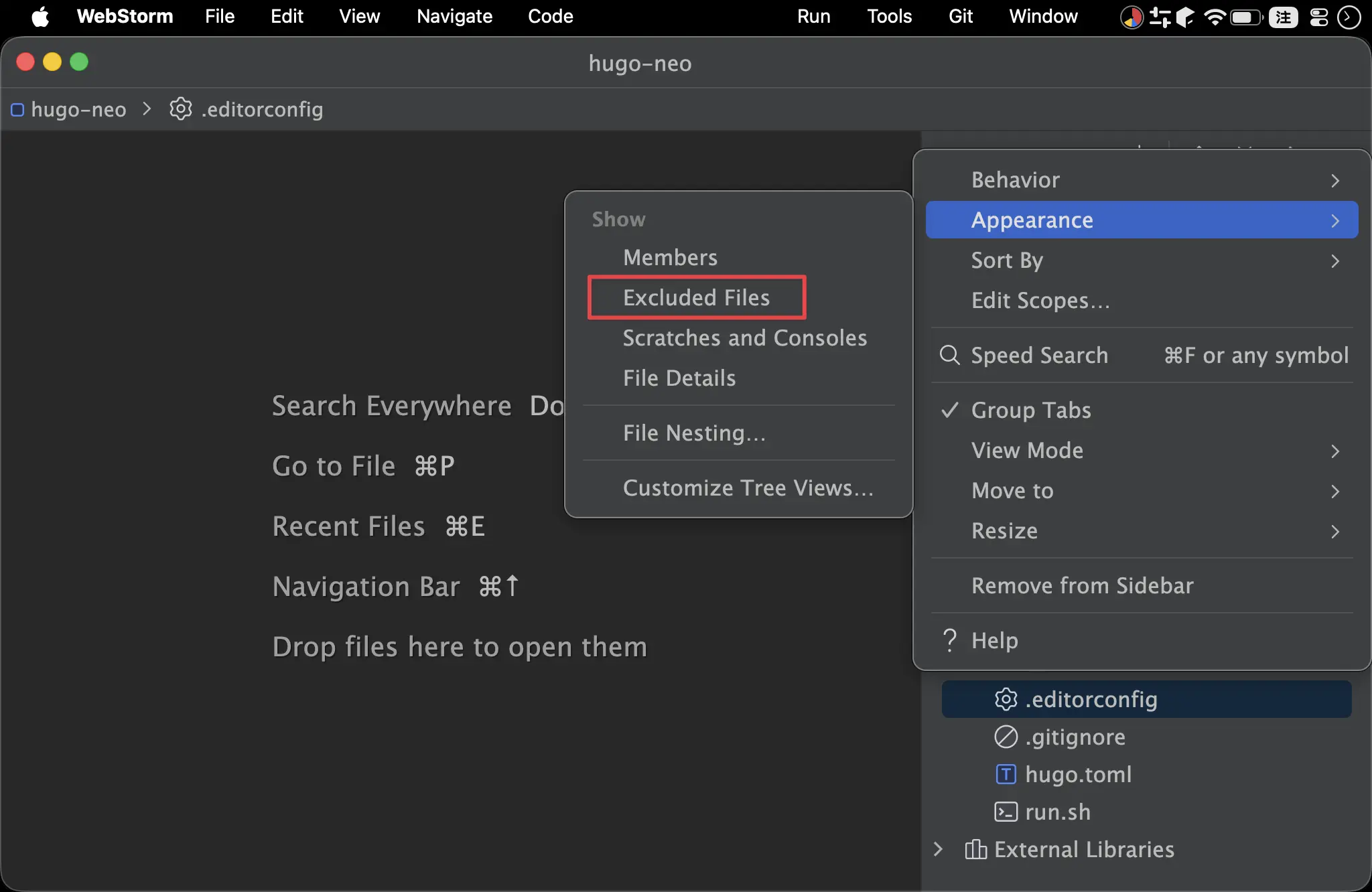
Task: Expand the External Libraries tree node
Action: [938, 849]
